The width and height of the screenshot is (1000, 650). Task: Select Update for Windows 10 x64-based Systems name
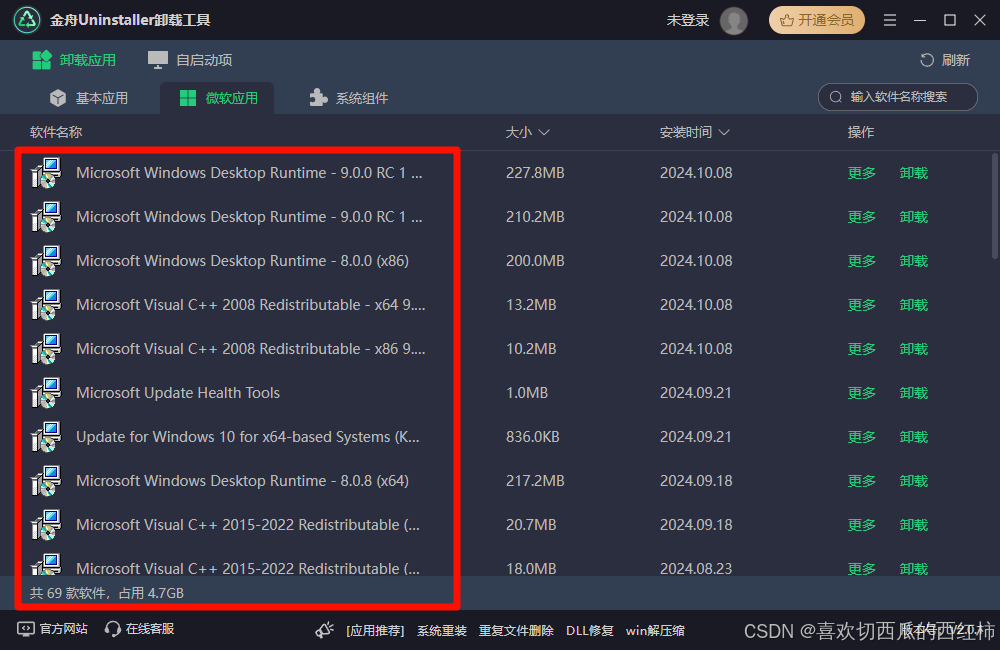[247, 437]
